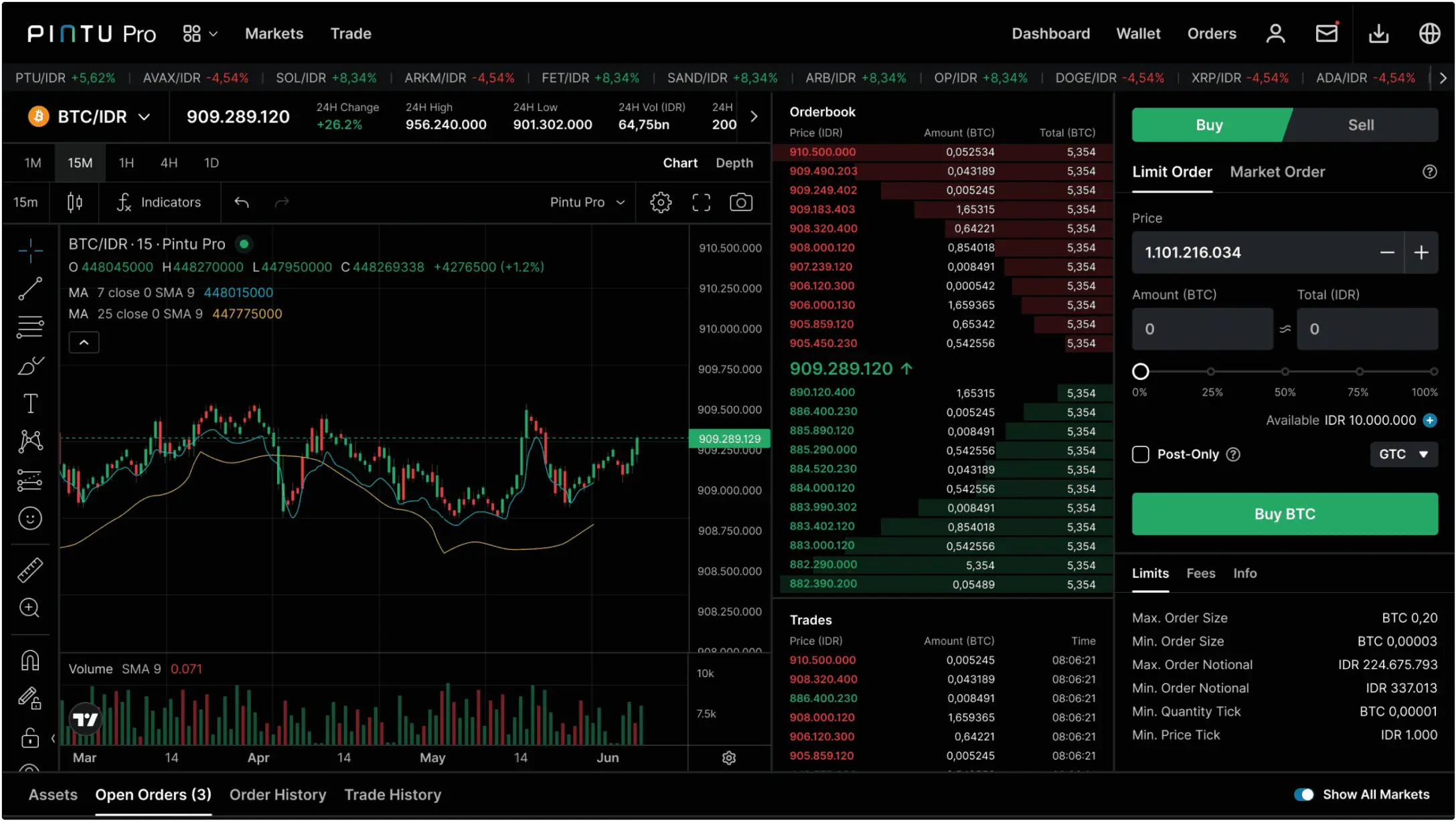
Task: Open the Order History tab
Action: [278, 795]
